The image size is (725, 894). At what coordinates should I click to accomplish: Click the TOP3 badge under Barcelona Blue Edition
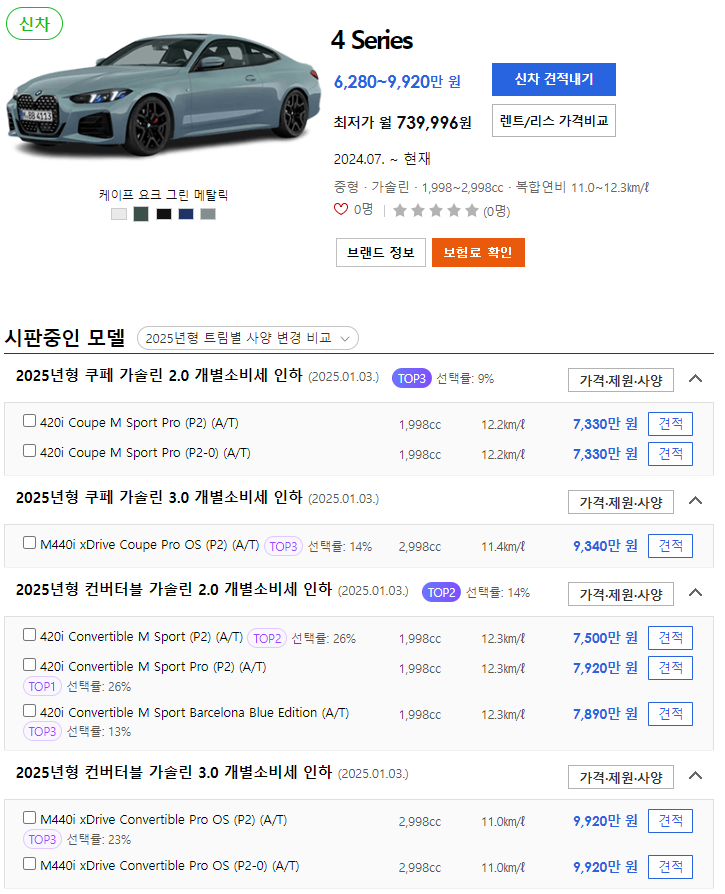pyautogui.click(x=42, y=732)
